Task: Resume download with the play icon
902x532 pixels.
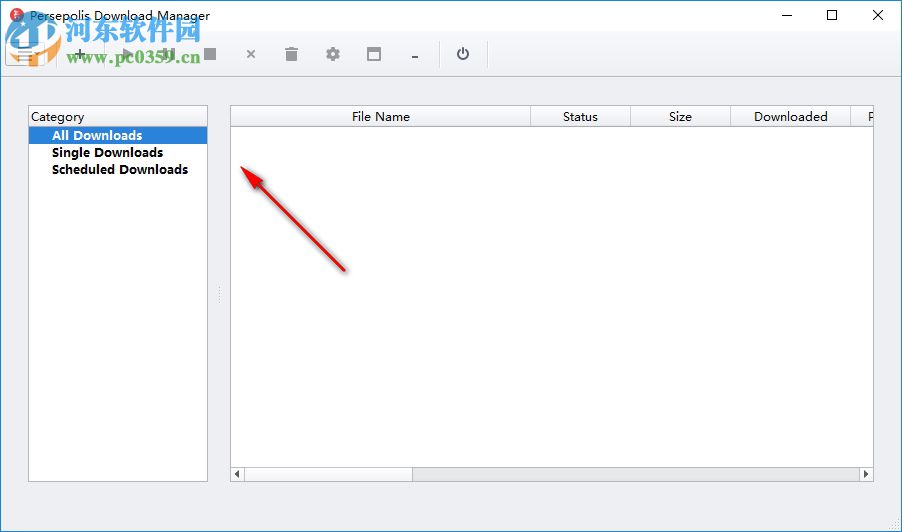Action: coord(127,55)
